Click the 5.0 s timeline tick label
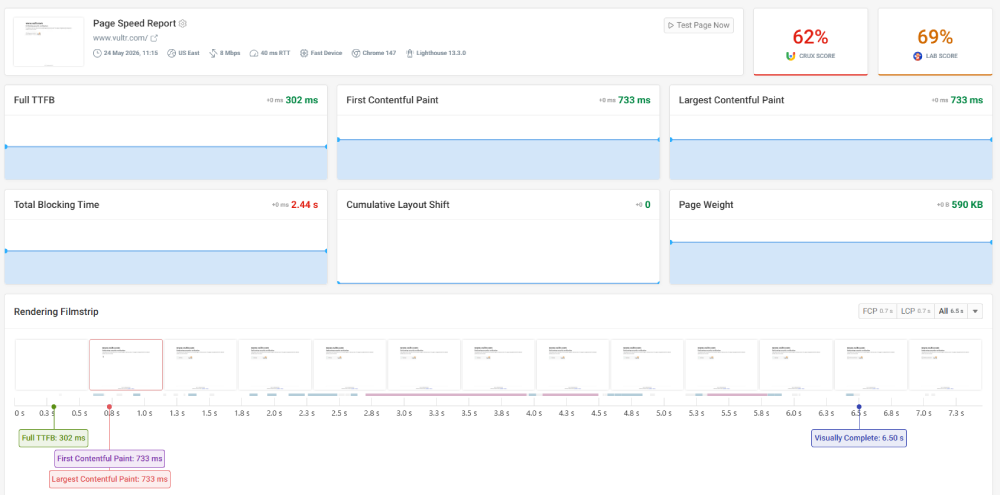This screenshot has width=1000, height=495. click(663, 413)
